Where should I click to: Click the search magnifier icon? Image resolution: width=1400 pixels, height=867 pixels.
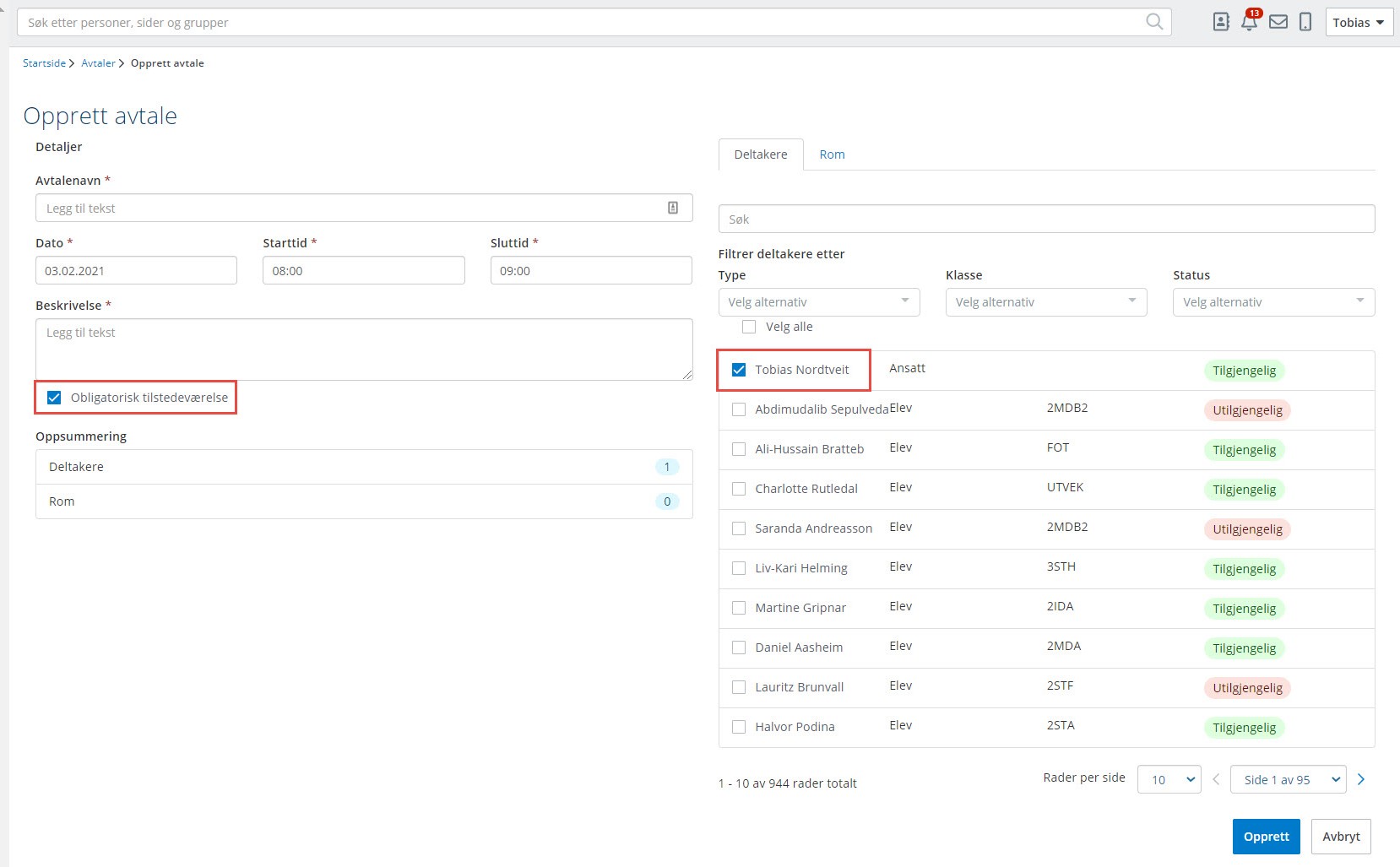1153,22
